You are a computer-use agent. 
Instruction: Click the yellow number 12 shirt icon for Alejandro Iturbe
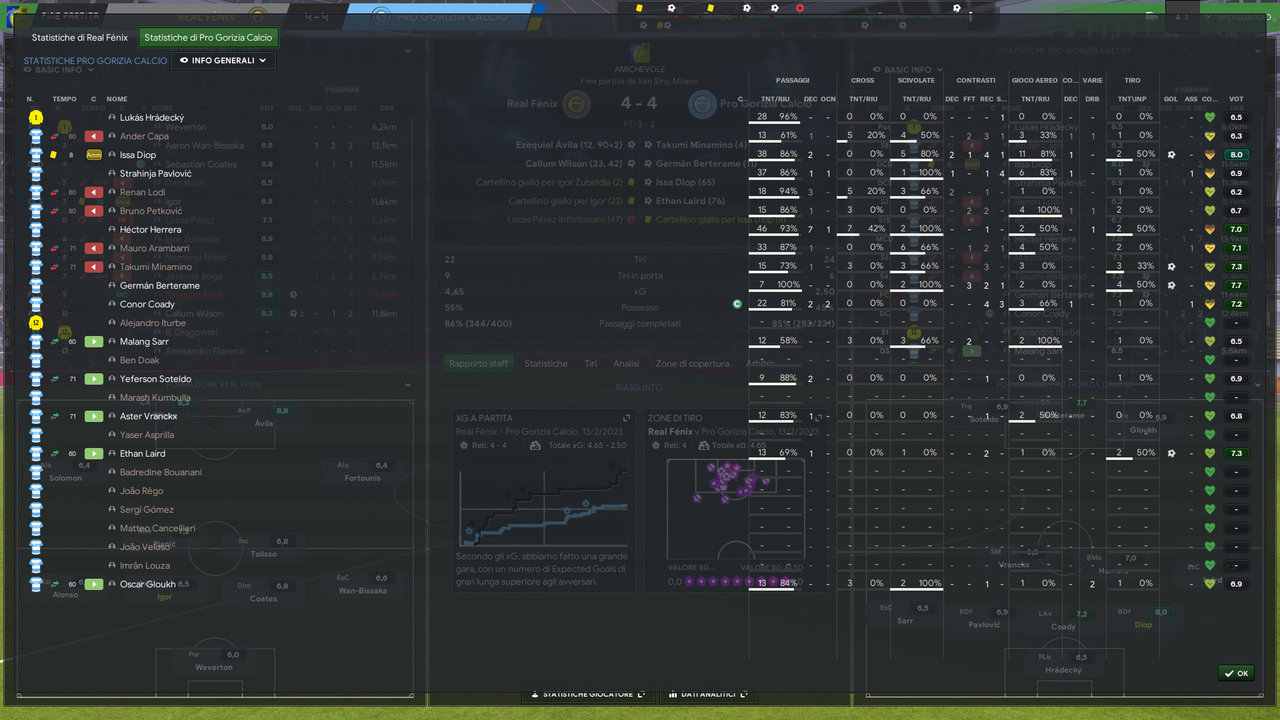point(36,323)
